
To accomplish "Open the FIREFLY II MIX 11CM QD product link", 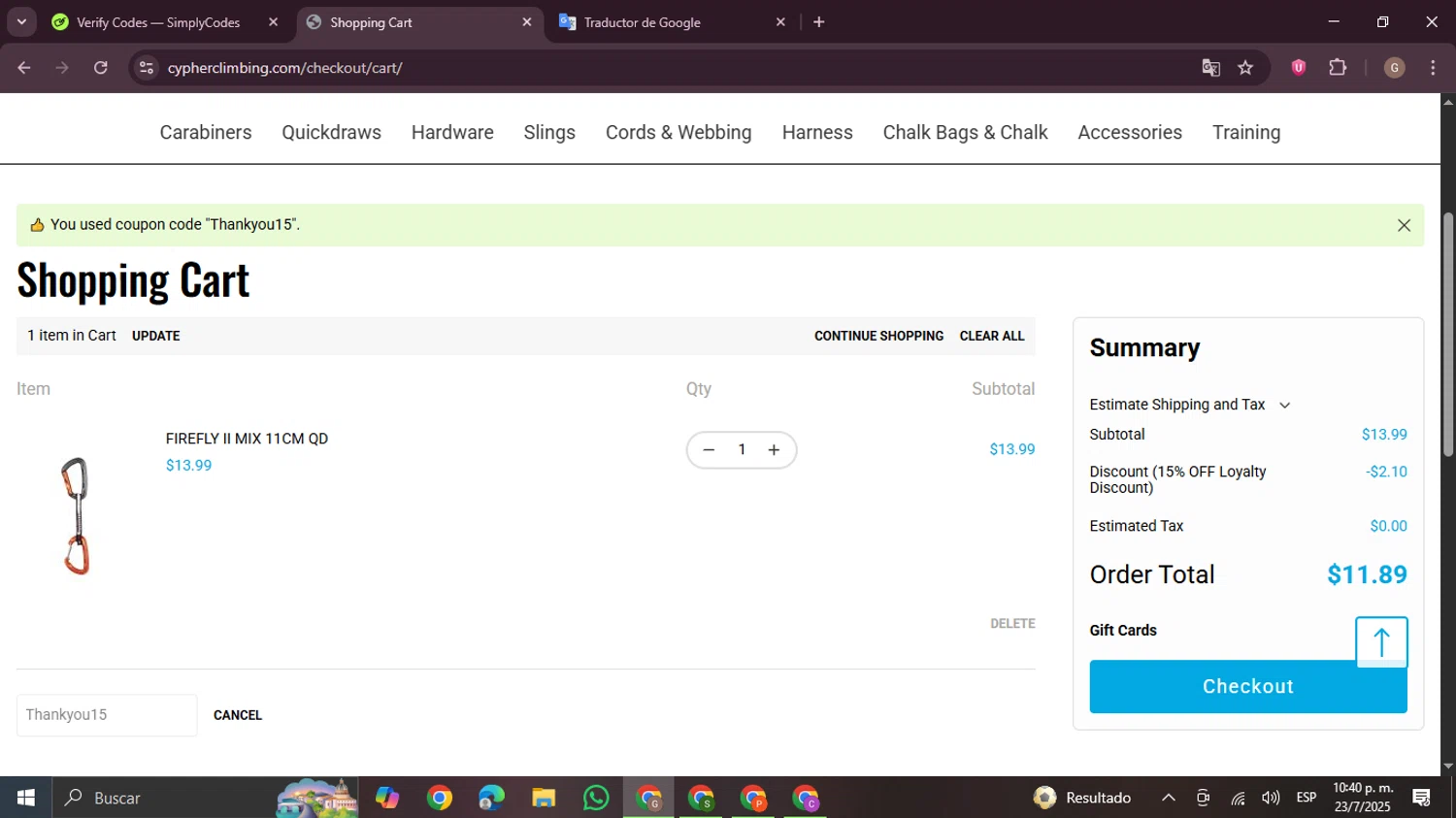I will (247, 439).
